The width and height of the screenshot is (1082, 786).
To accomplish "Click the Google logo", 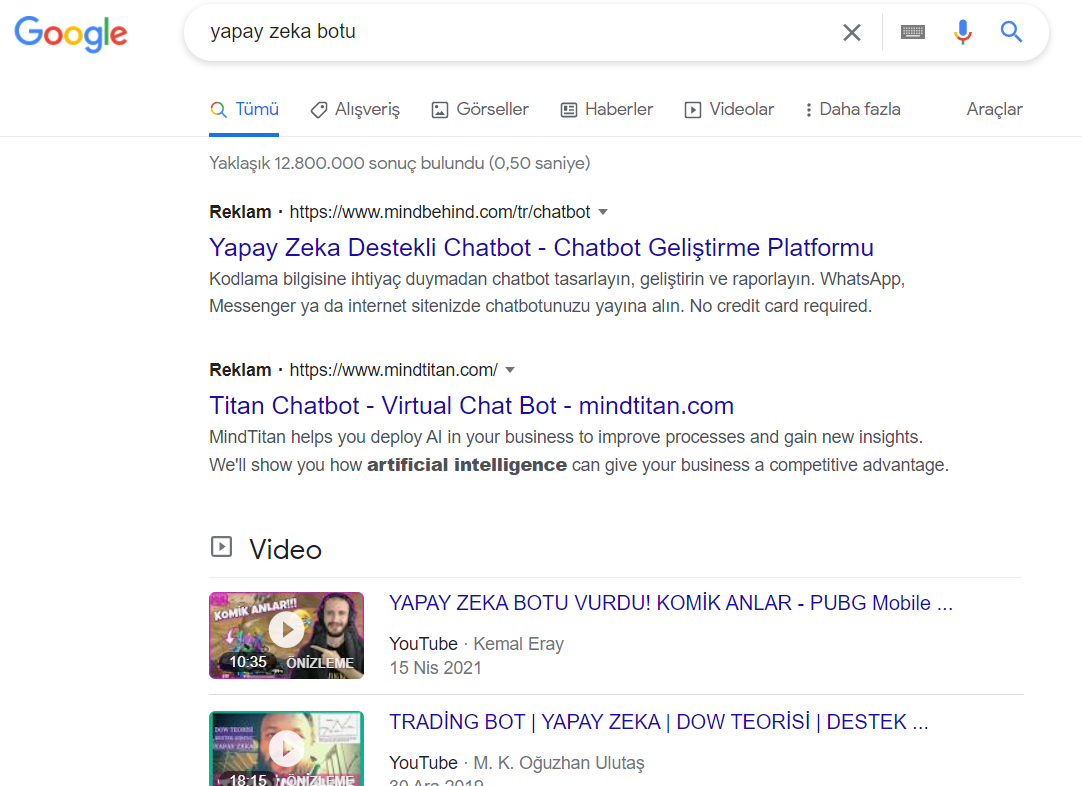I will [x=71, y=33].
